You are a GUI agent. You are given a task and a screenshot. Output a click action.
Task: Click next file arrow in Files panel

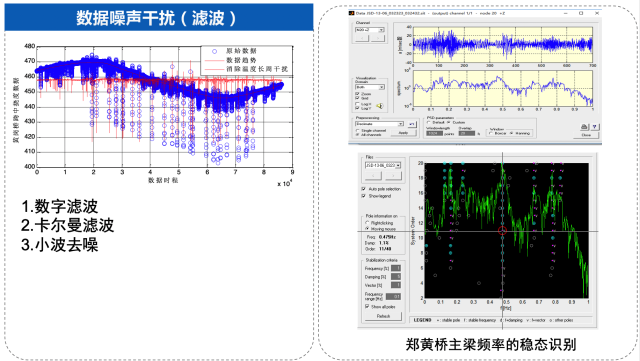[x=393, y=176]
